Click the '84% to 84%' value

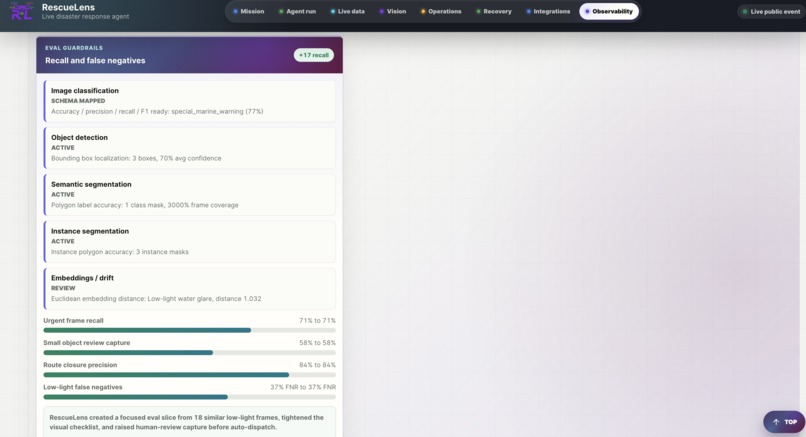[317, 365]
